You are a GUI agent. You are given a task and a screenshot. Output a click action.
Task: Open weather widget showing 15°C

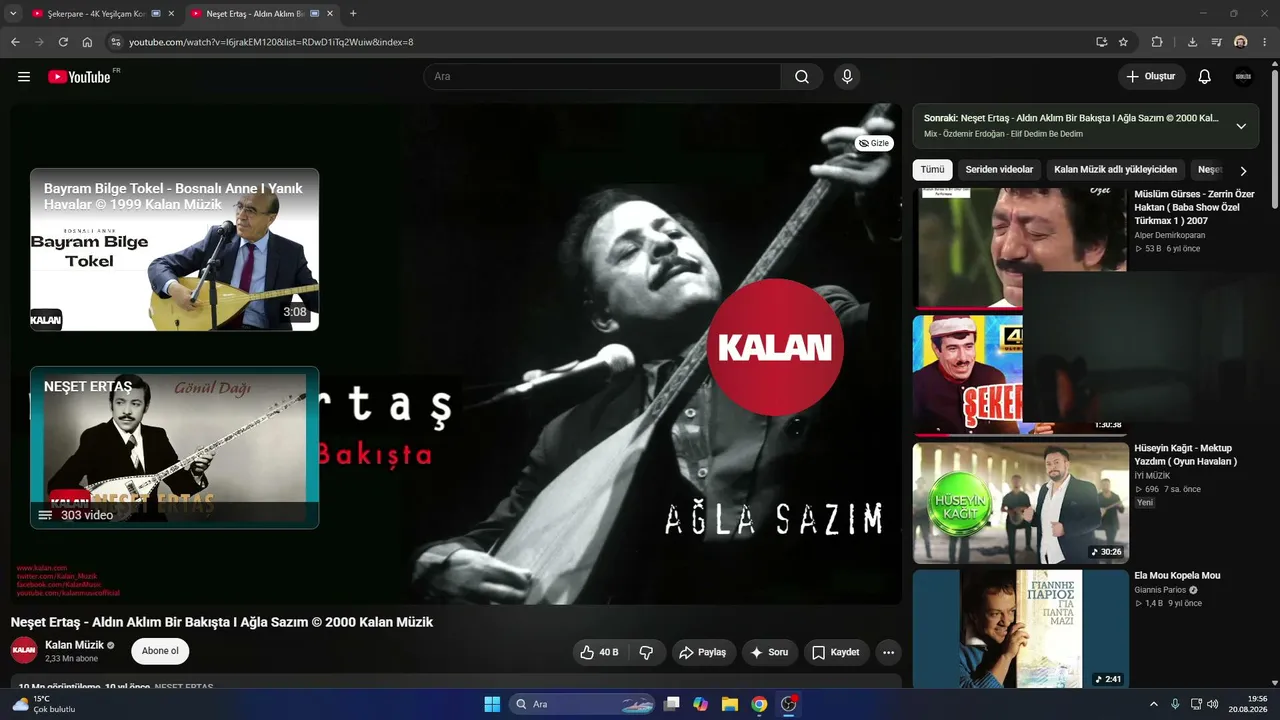click(x=44, y=704)
